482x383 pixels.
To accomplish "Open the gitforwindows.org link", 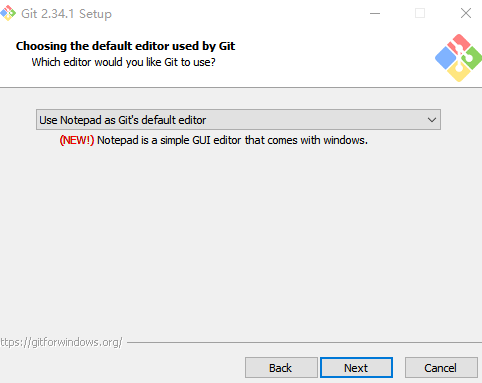I will click(61, 342).
